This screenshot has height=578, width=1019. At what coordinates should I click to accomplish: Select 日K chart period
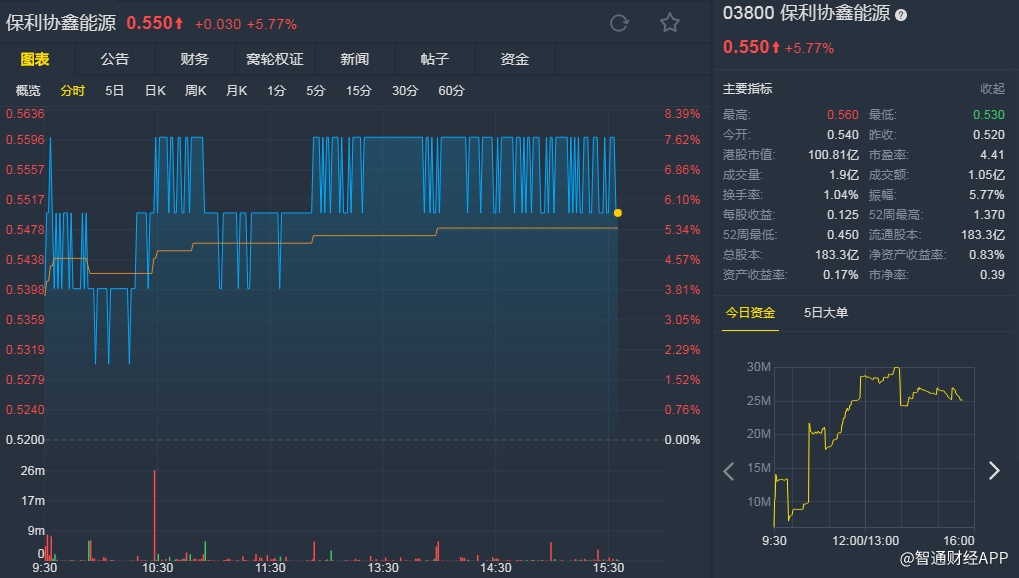[x=155, y=90]
